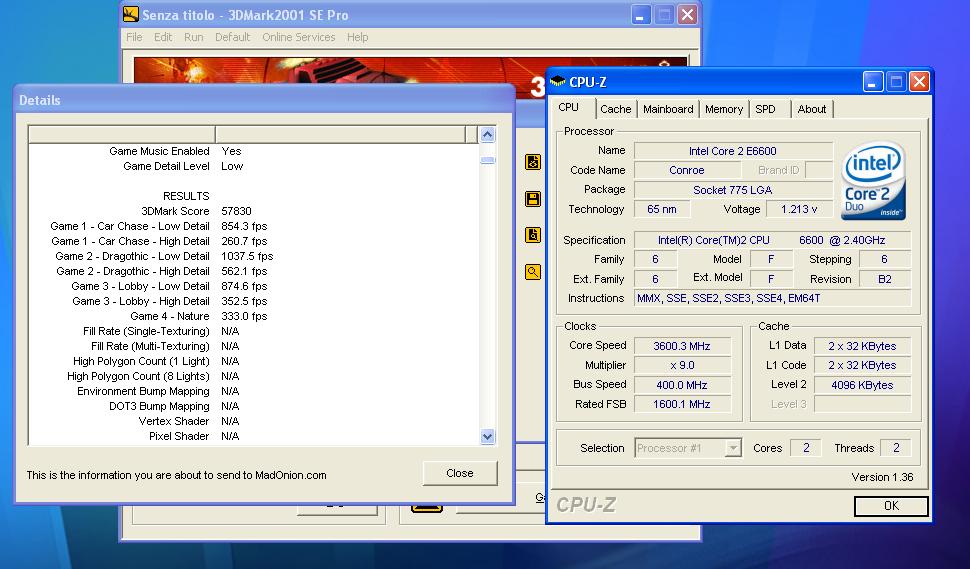Open the Help menu in 3DMark2001
The image size is (970, 569).
(358, 37)
